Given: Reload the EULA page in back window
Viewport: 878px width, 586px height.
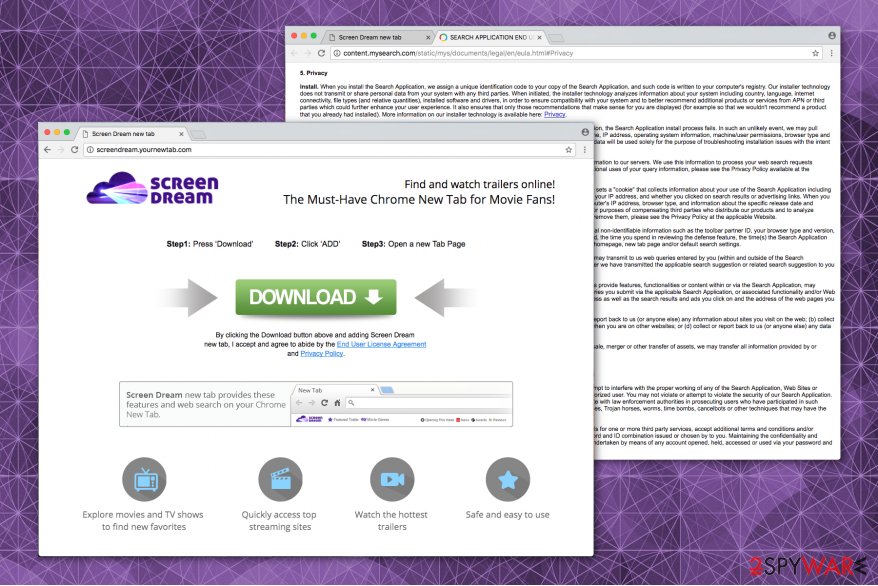Looking at the screenshot, I should click(x=321, y=53).
